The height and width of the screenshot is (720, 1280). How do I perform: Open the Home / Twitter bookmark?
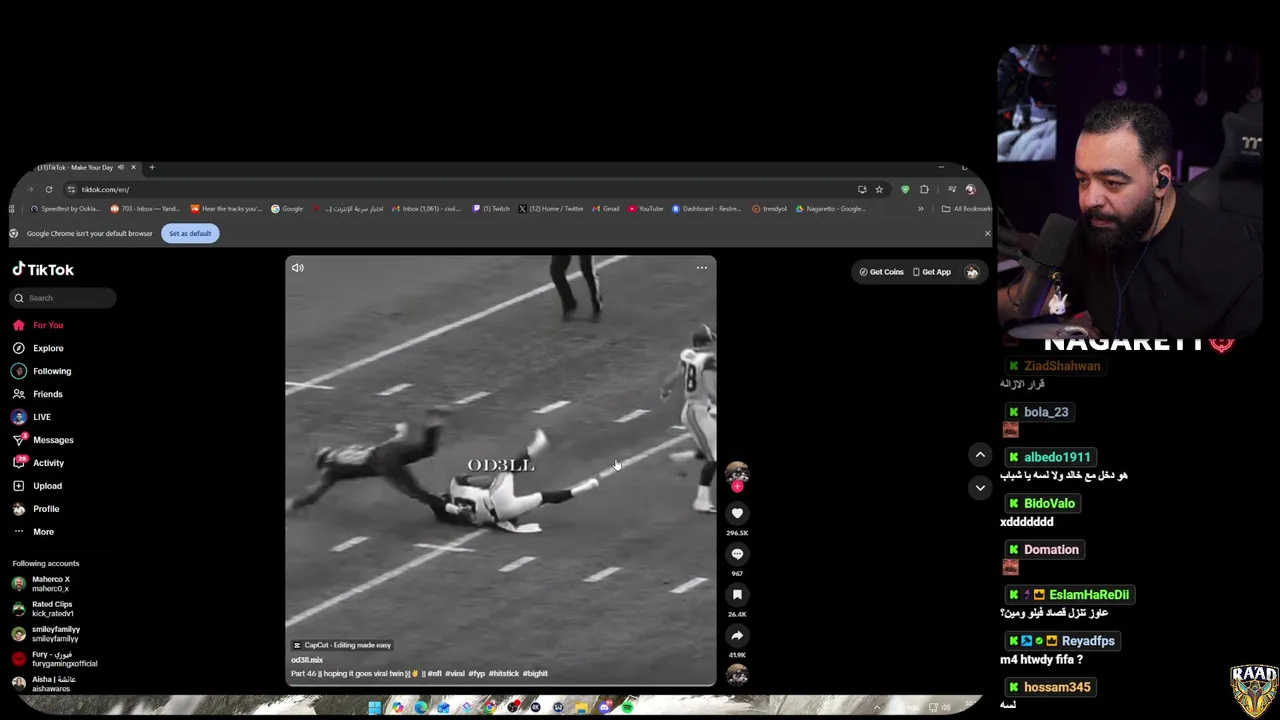pos(551,209)
